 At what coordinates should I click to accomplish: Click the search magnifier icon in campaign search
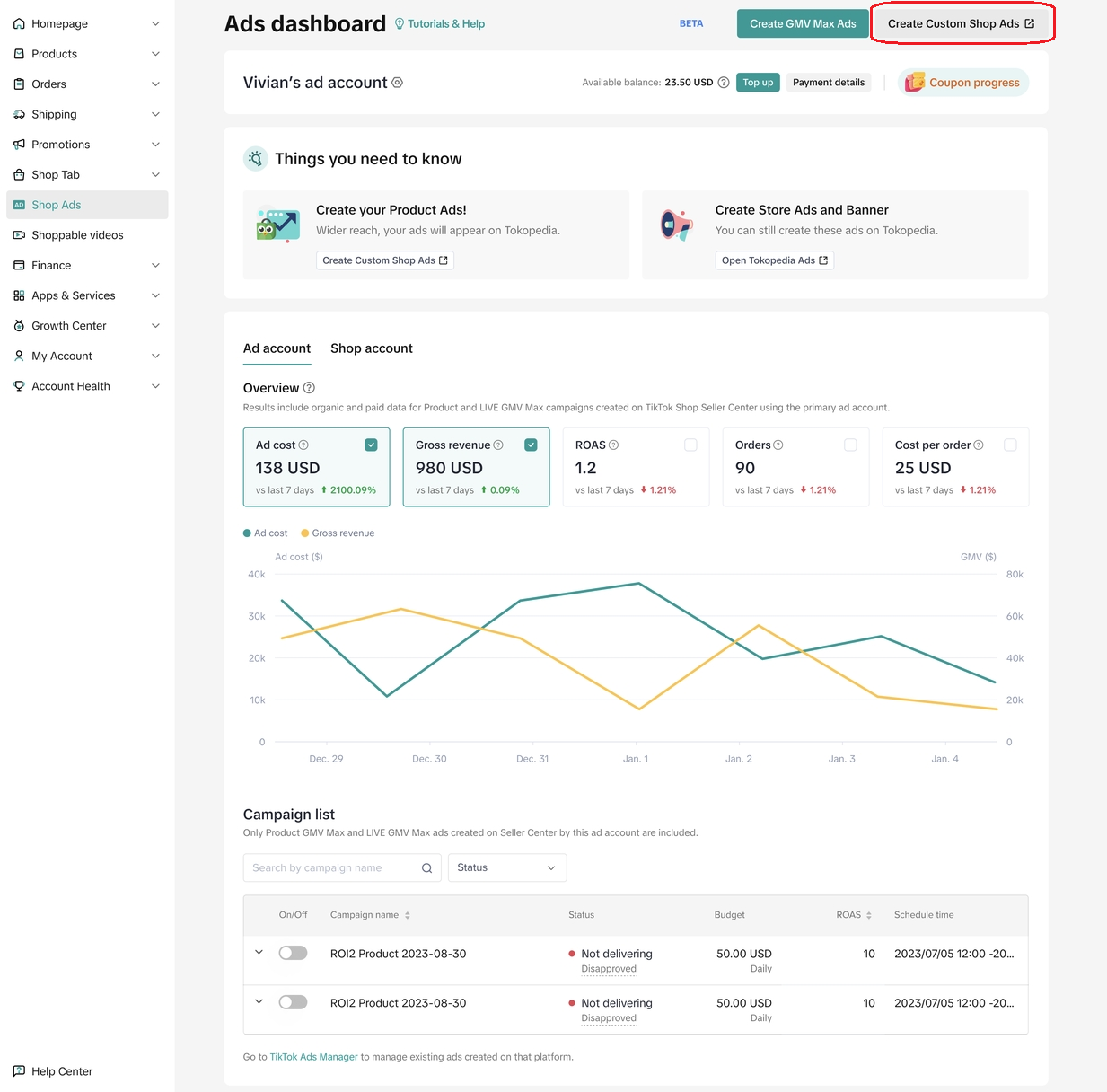(x=426, y=868)
